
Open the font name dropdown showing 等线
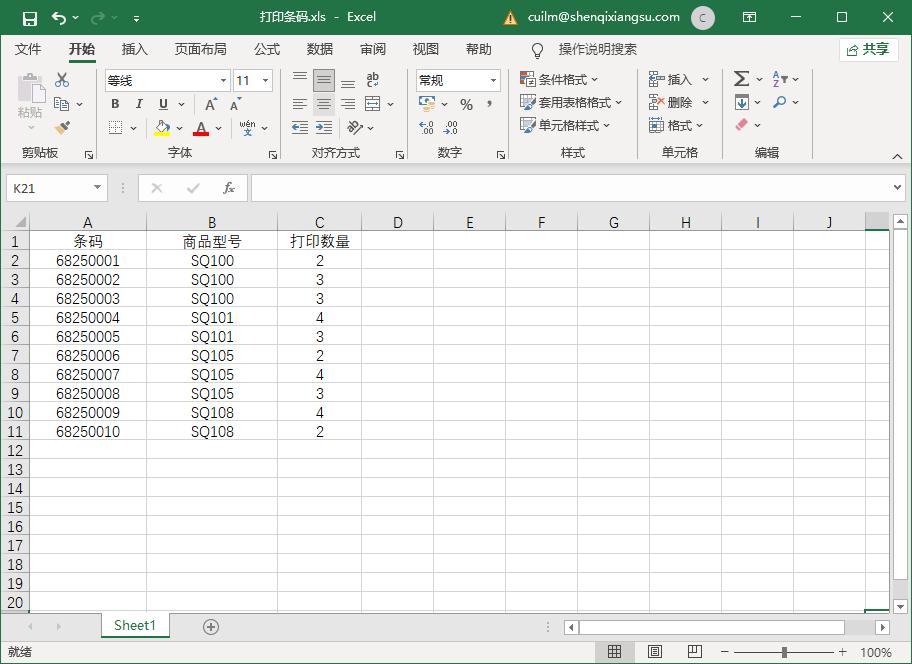223,80
